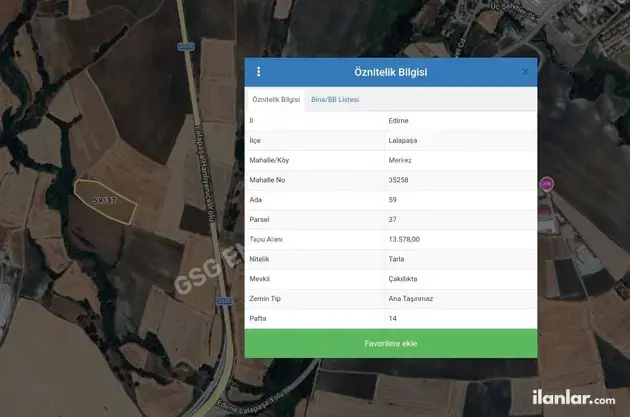Image resolution: width=630 pixels, height=417 pixels.
Task: Close the Öznitelik Bilgisi dialog
Action: 525,72
